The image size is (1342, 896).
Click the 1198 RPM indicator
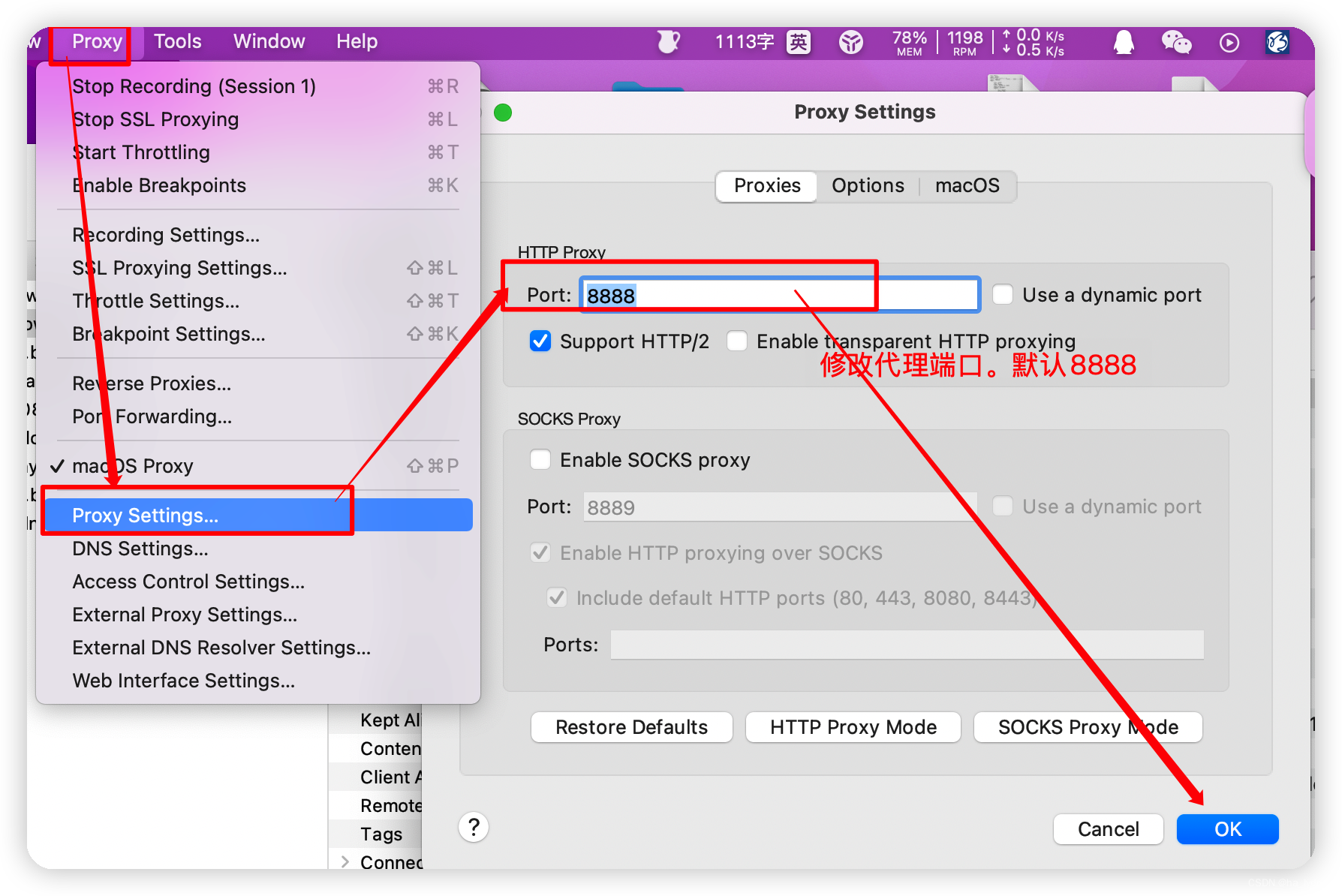[x=964, y=43]
